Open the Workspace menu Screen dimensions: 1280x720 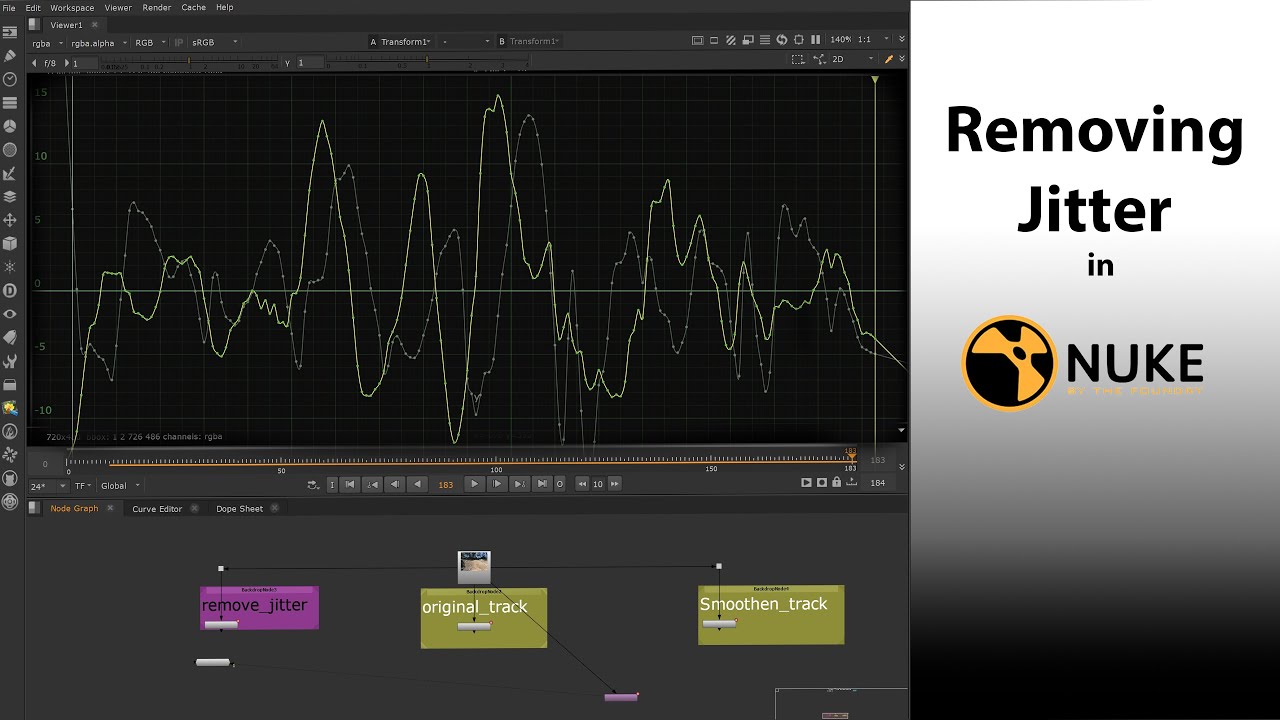coord(71,7)
